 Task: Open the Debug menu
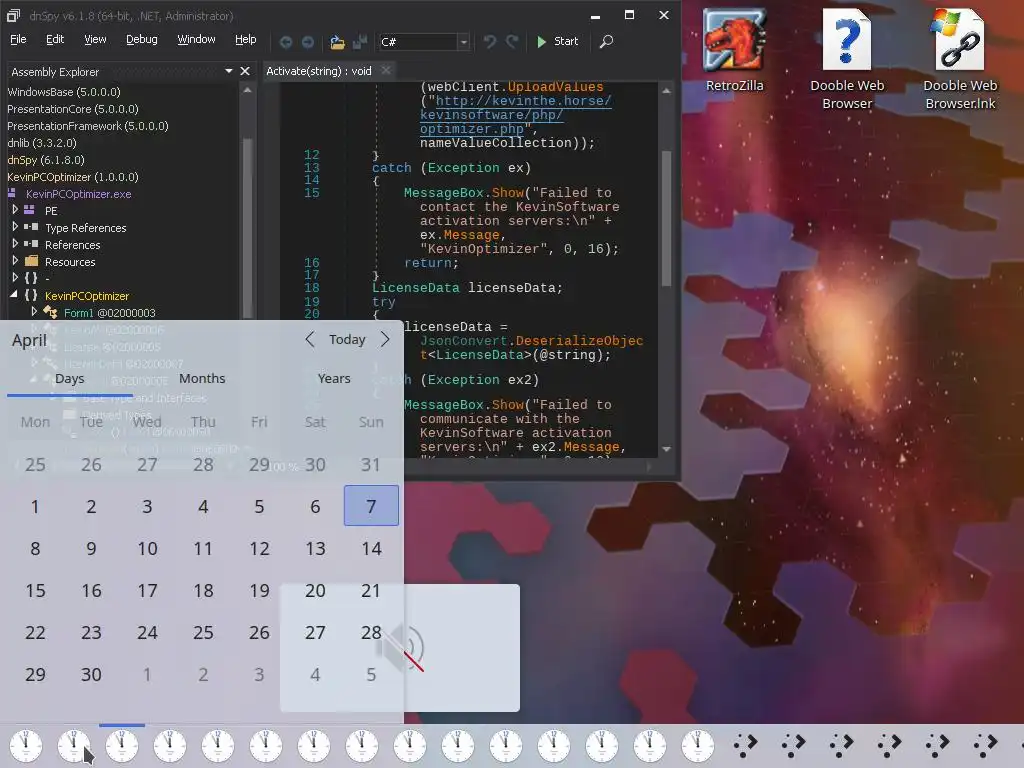tap(142, 39)
